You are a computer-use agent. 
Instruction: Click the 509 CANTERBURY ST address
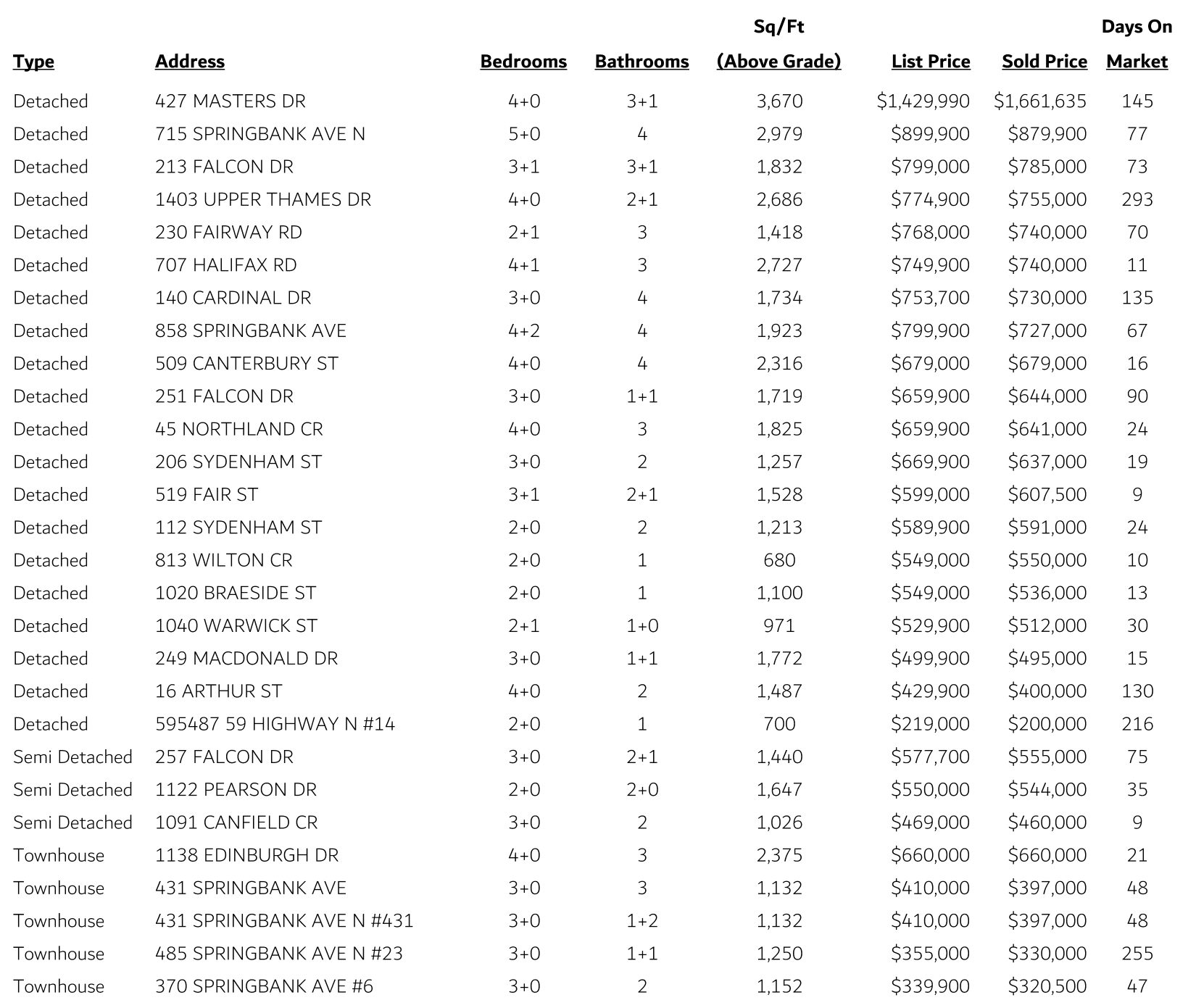click(246, 364)
